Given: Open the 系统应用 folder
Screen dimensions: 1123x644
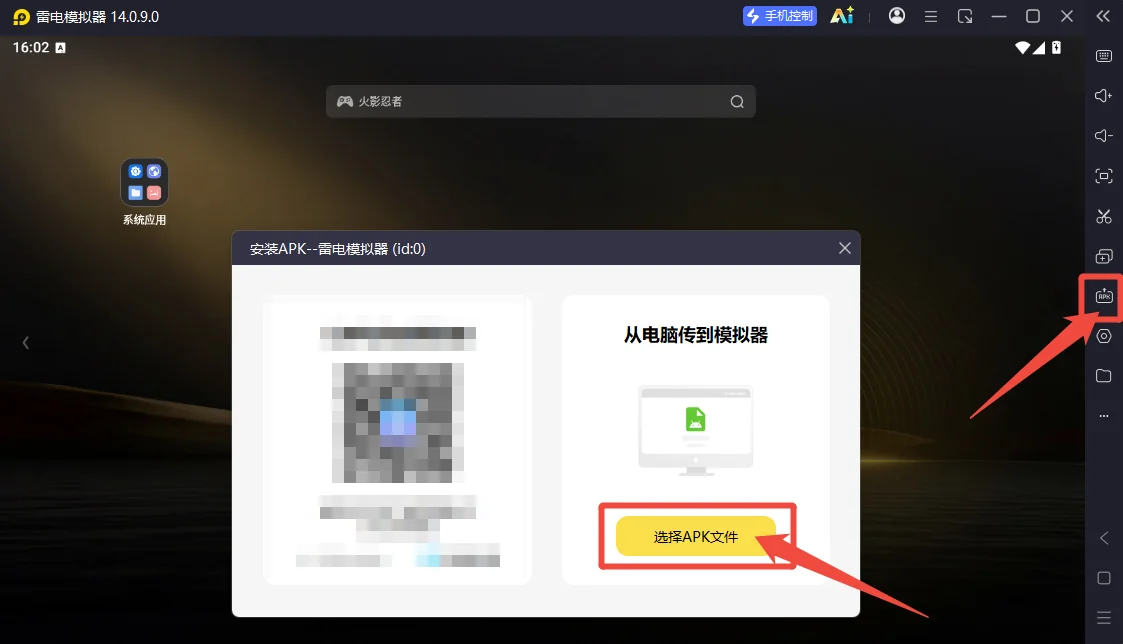Looking at the screenshot, I should coord(145,192).
